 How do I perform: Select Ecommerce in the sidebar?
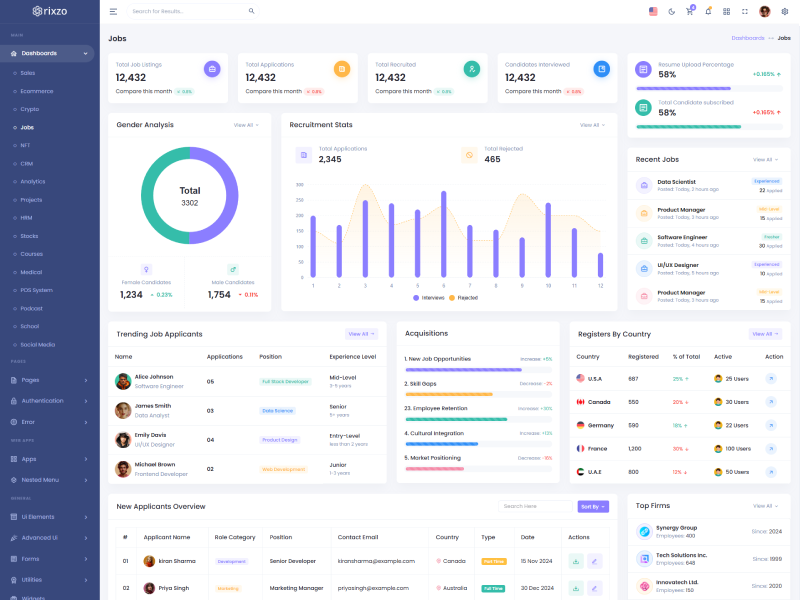click(37, 91)
